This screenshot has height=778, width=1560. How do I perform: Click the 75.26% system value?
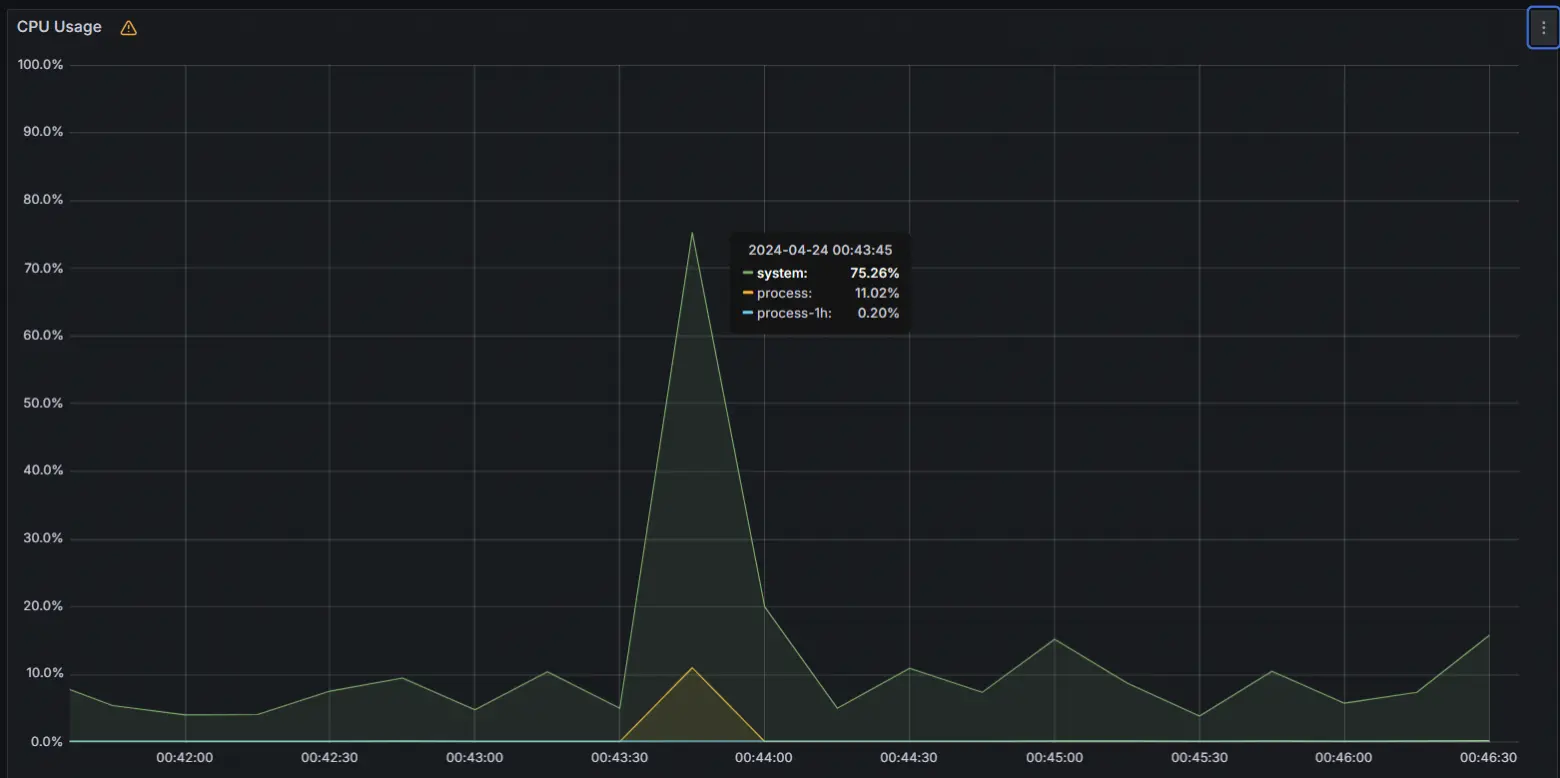pos(874,273)
